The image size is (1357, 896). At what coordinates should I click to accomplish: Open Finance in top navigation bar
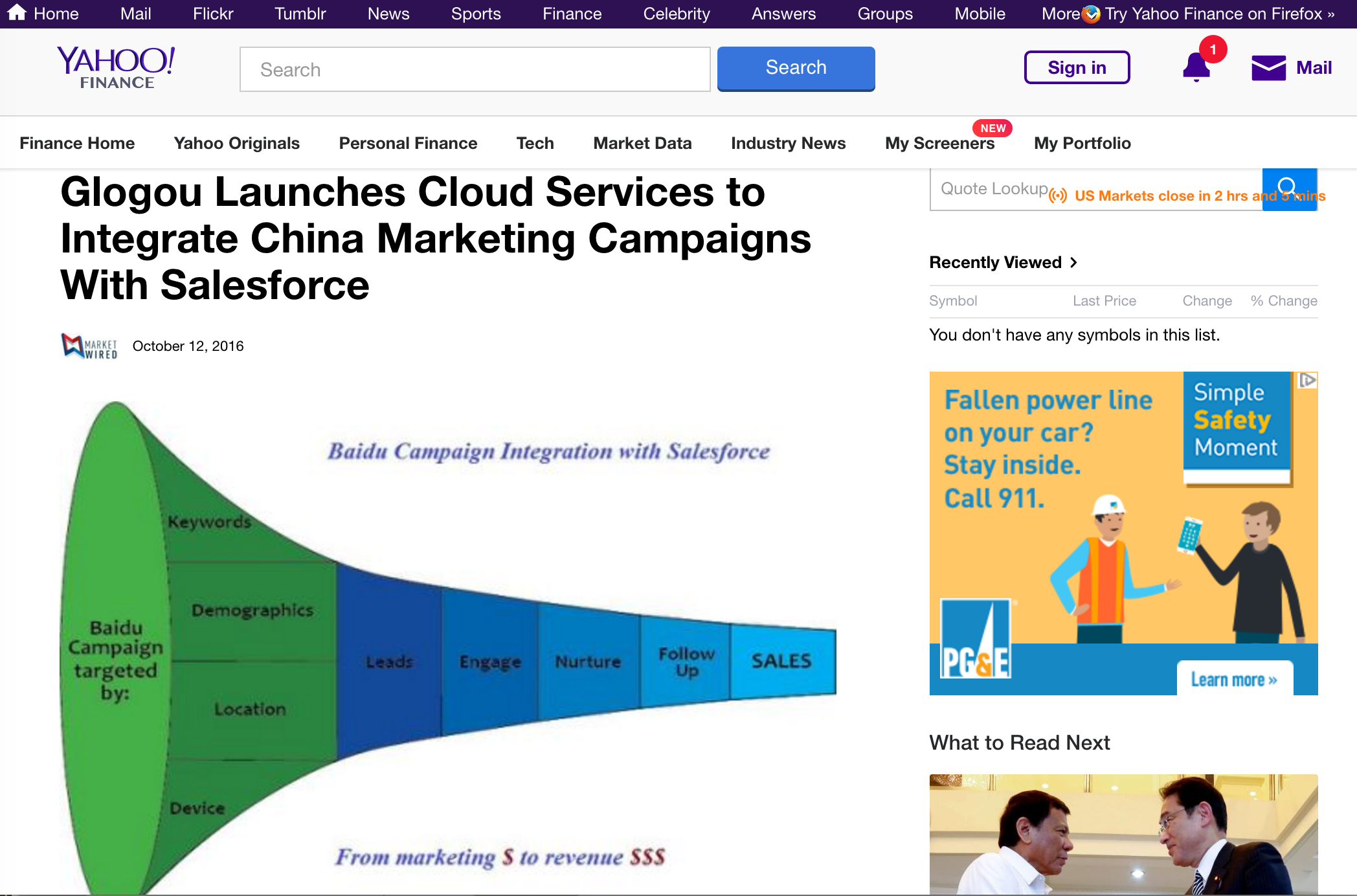point(572,14)
